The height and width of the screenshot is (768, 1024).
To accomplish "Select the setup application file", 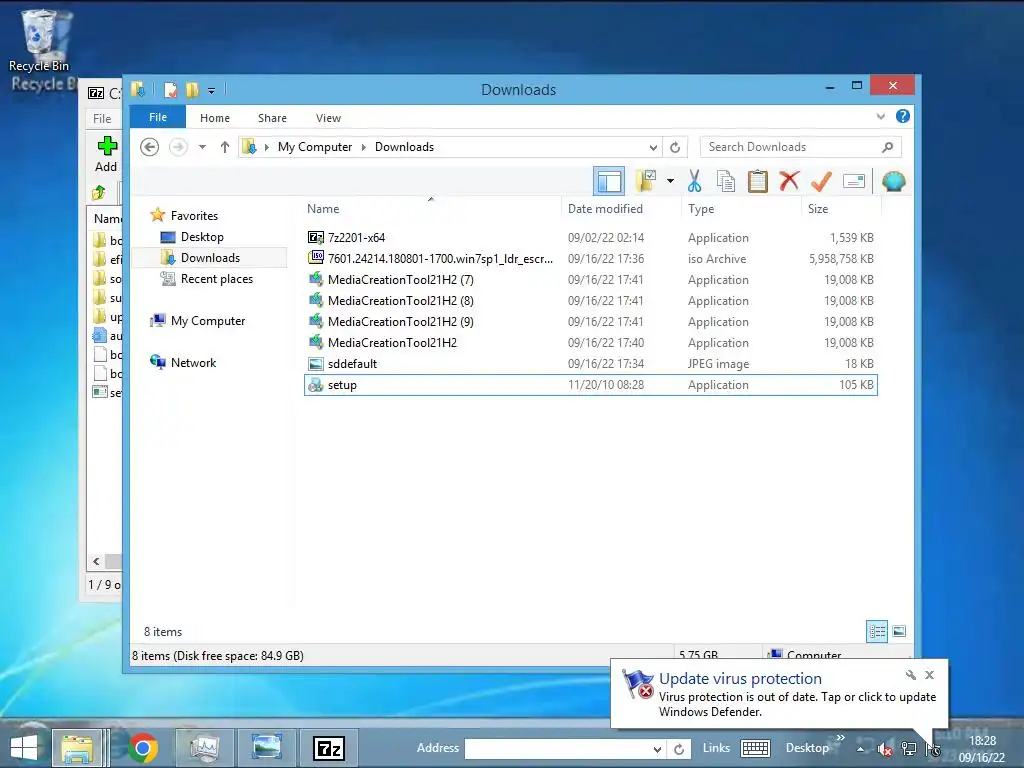I will click(x=591, y=385).
